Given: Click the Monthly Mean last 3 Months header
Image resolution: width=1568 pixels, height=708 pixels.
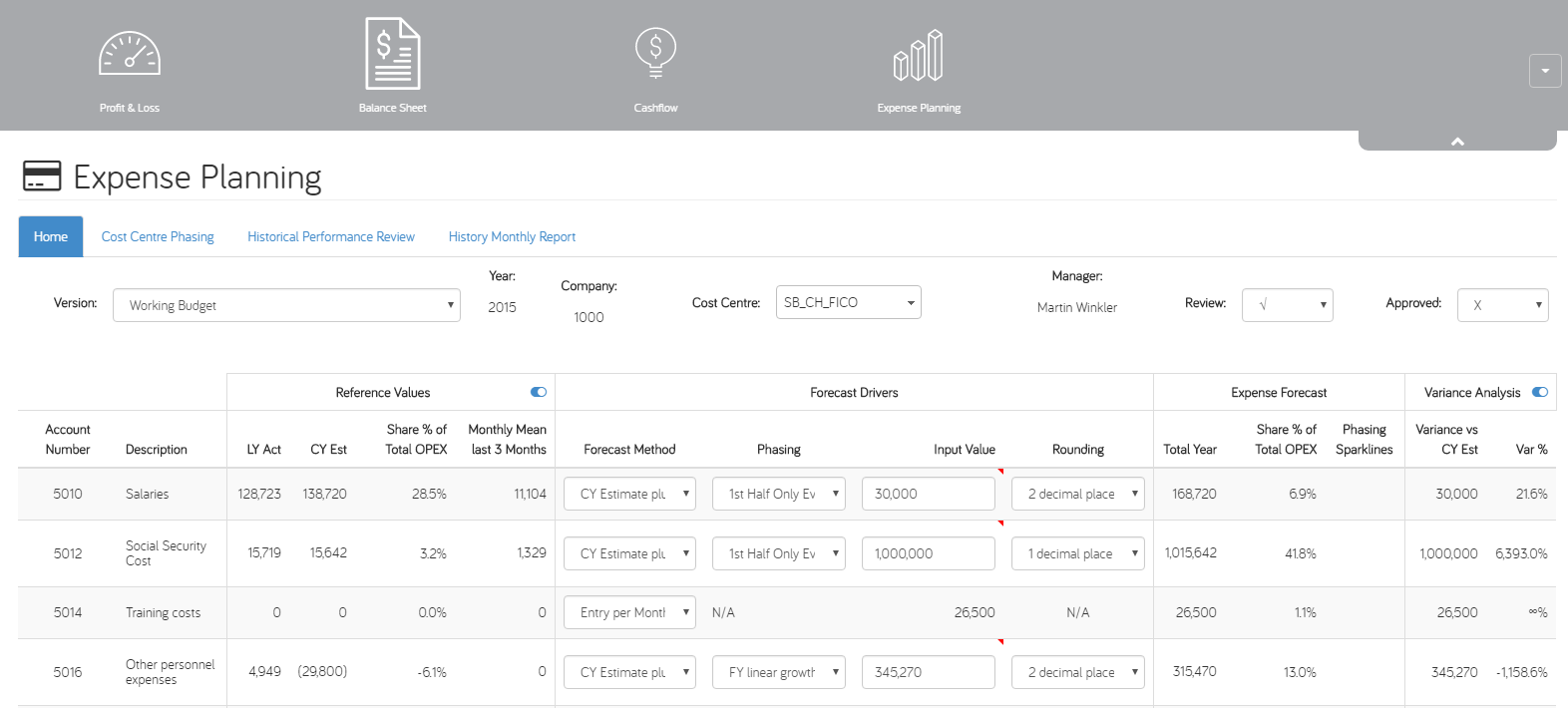Looking at the screenshot, I should pos(507,439).
